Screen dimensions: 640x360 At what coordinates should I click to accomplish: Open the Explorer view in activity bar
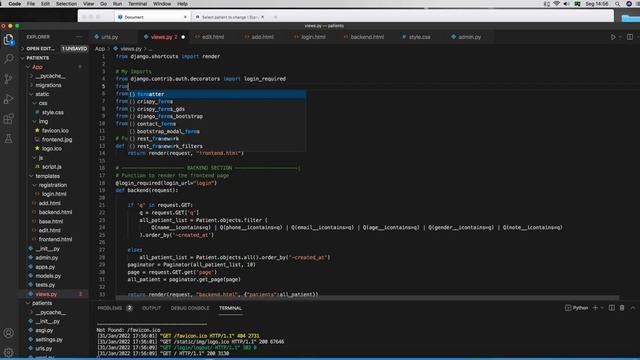(9, 40)
